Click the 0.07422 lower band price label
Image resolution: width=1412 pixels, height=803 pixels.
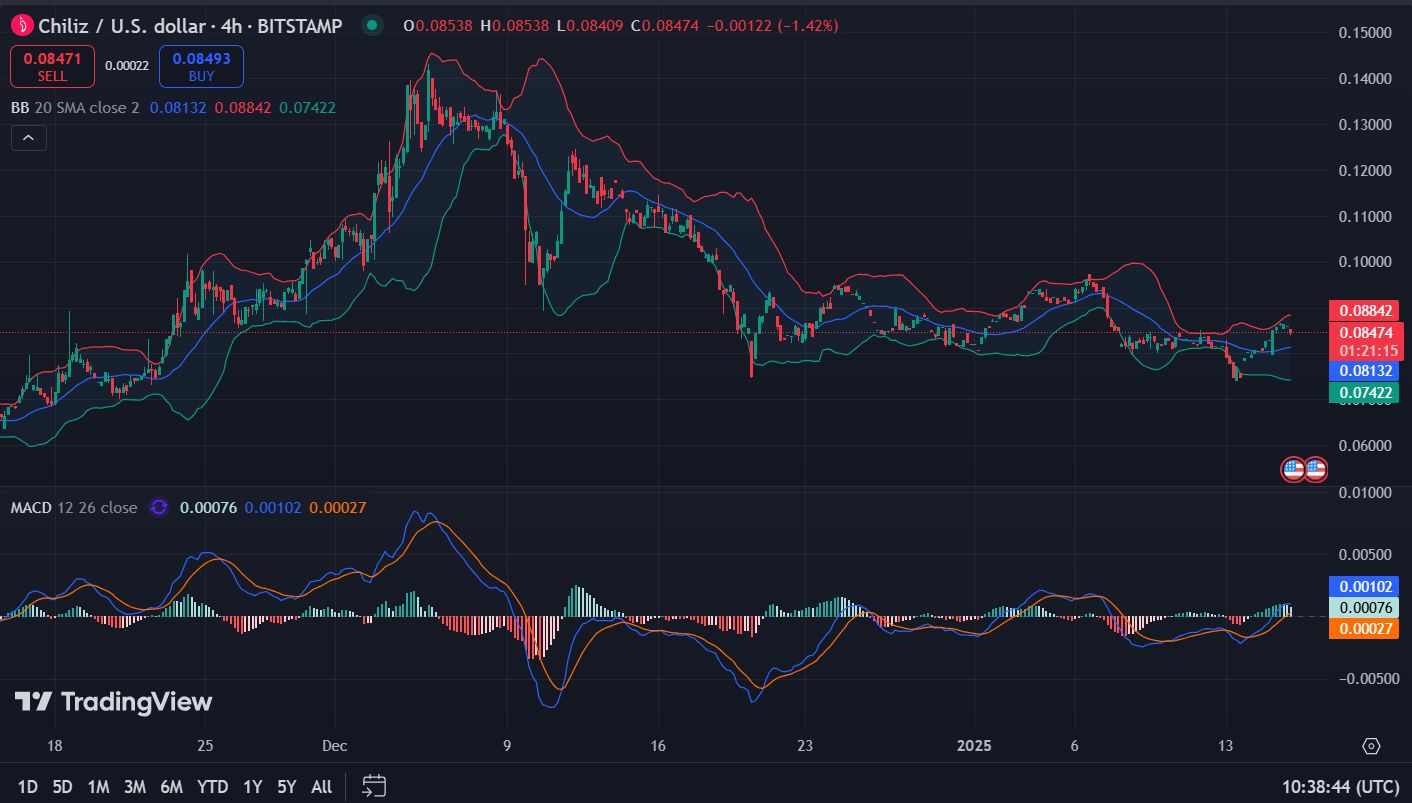(x=1366, y=393)
